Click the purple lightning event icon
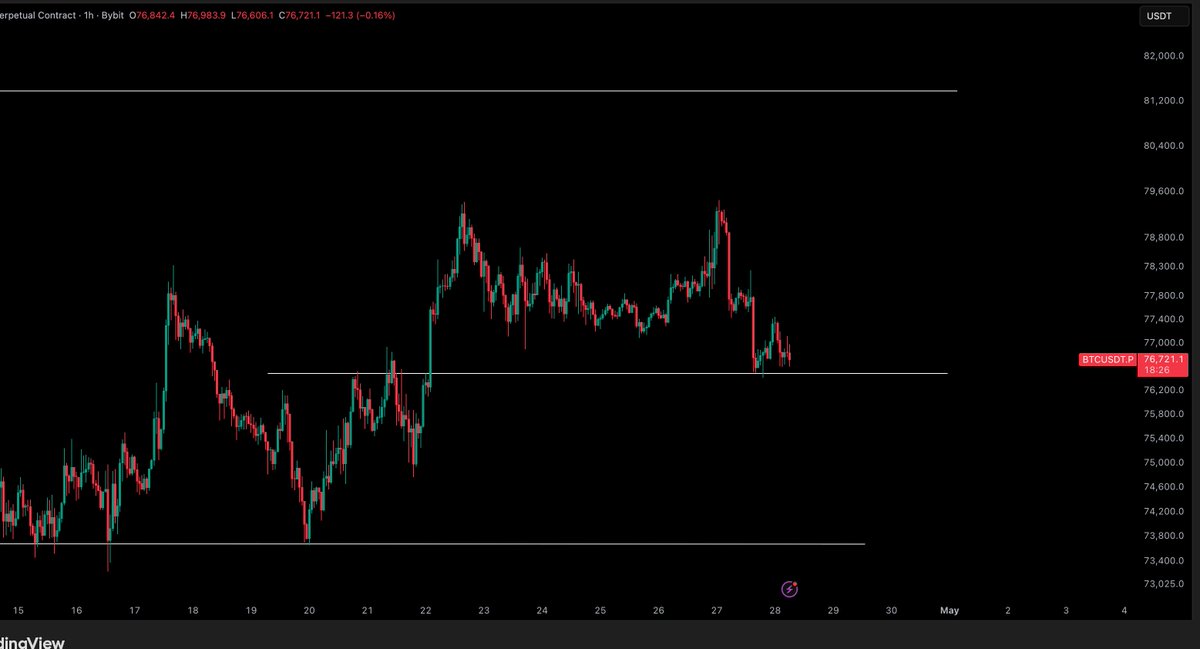The height and width of the screenshot is (649, 1200). point(790,589)
